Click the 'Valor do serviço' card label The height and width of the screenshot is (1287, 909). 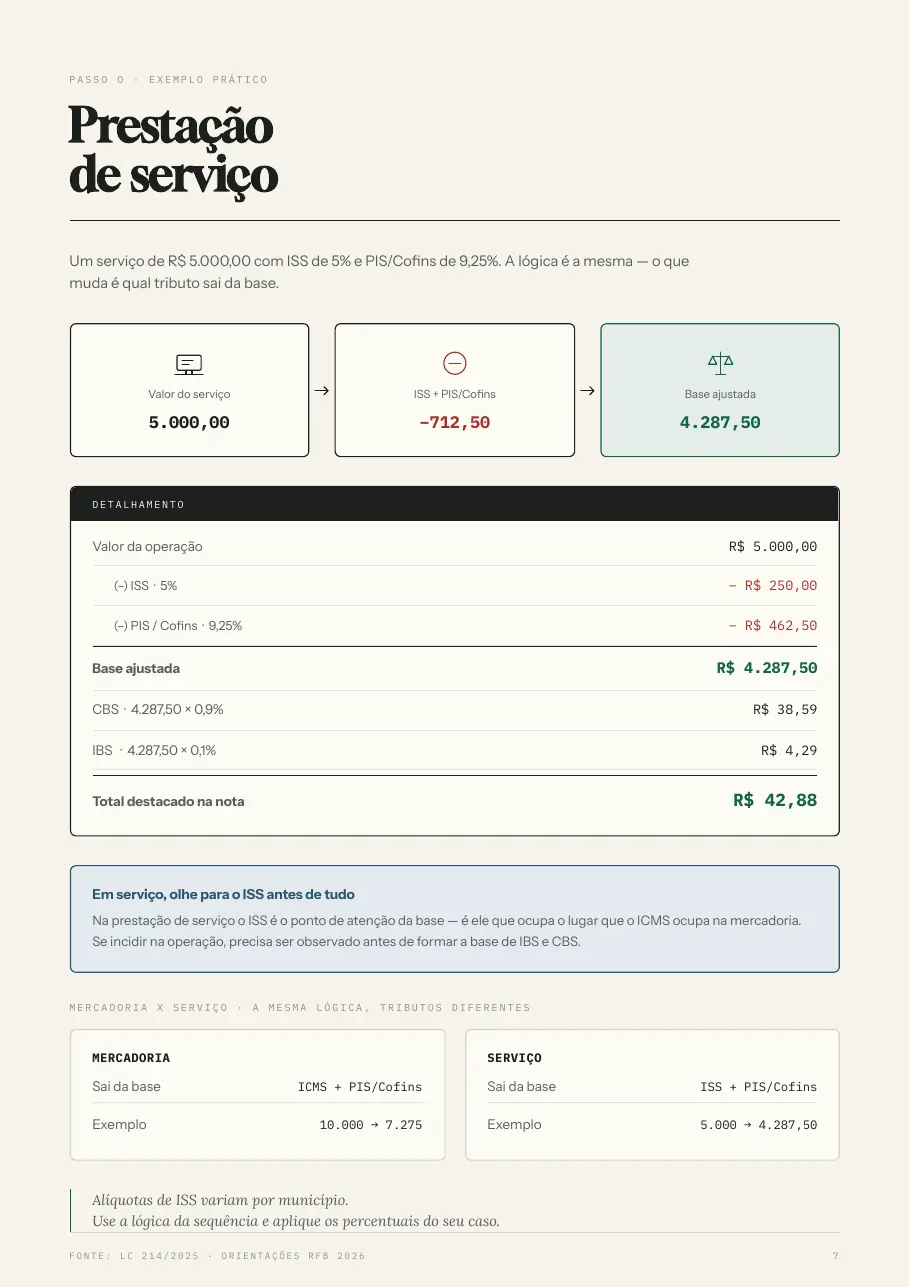[189, 394]
